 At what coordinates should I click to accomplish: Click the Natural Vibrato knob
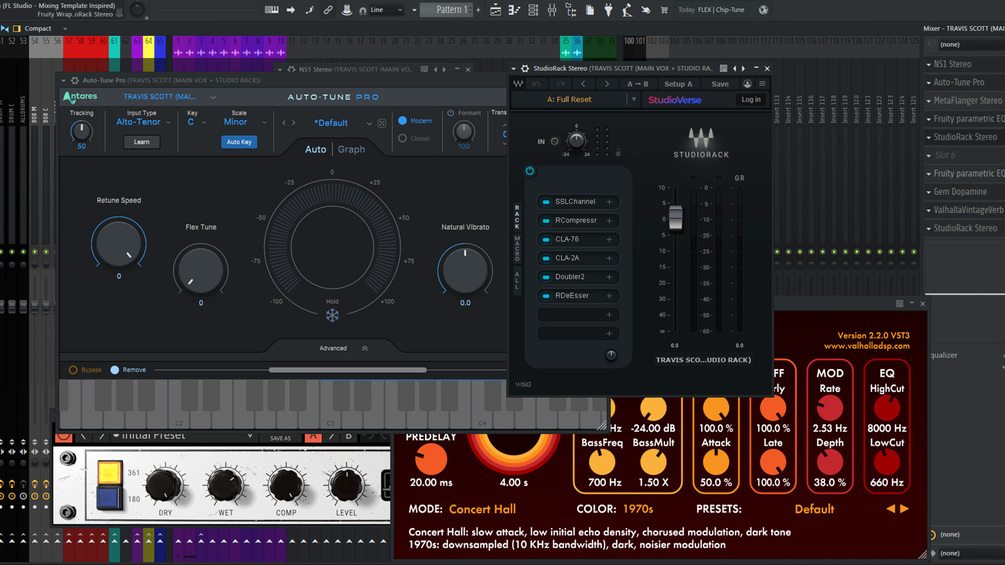[465, 270]
